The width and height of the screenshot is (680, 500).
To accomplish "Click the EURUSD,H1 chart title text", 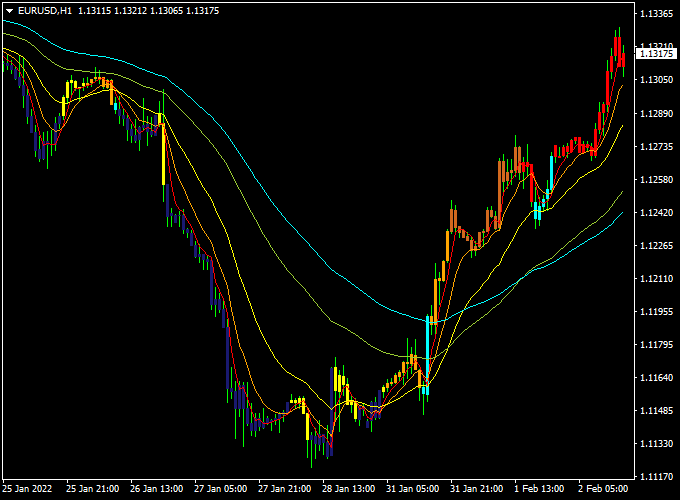I will (x=45, y=11).
